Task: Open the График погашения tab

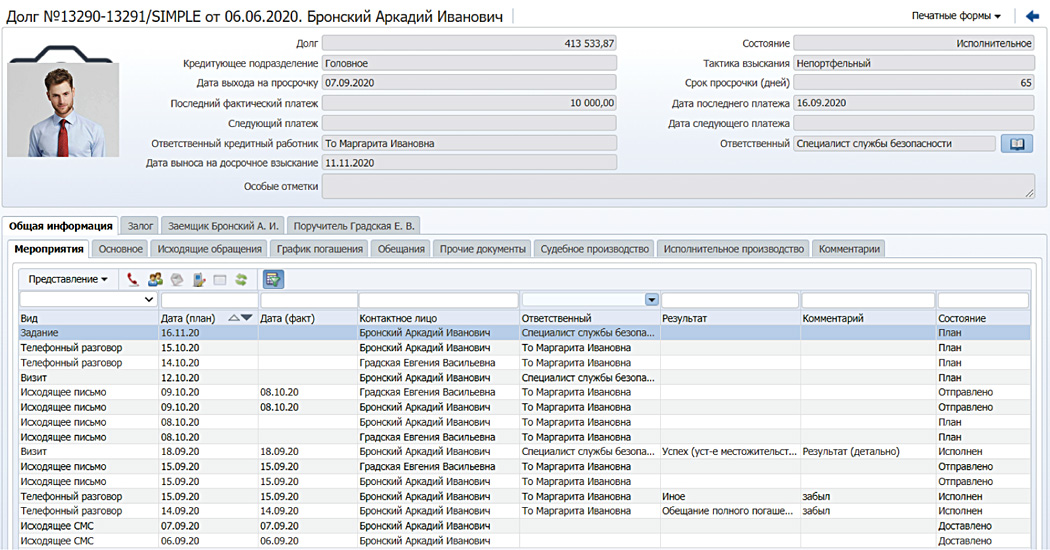Action: [320, 249]
